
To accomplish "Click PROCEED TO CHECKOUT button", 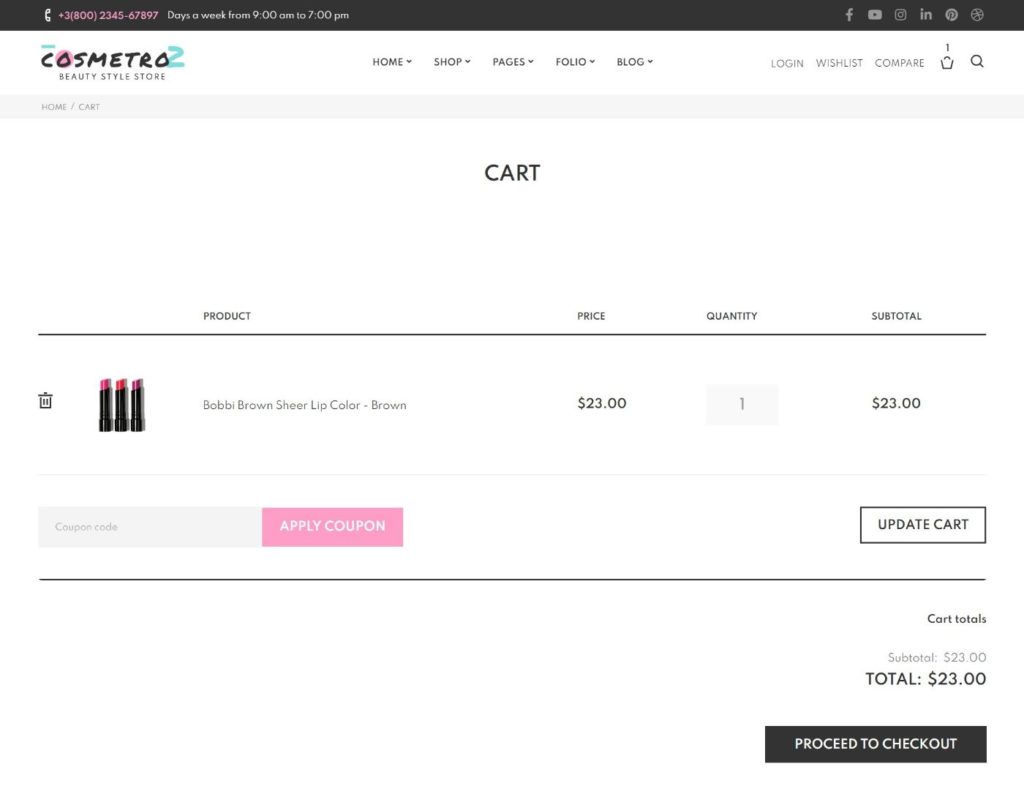I will [875, 744].
